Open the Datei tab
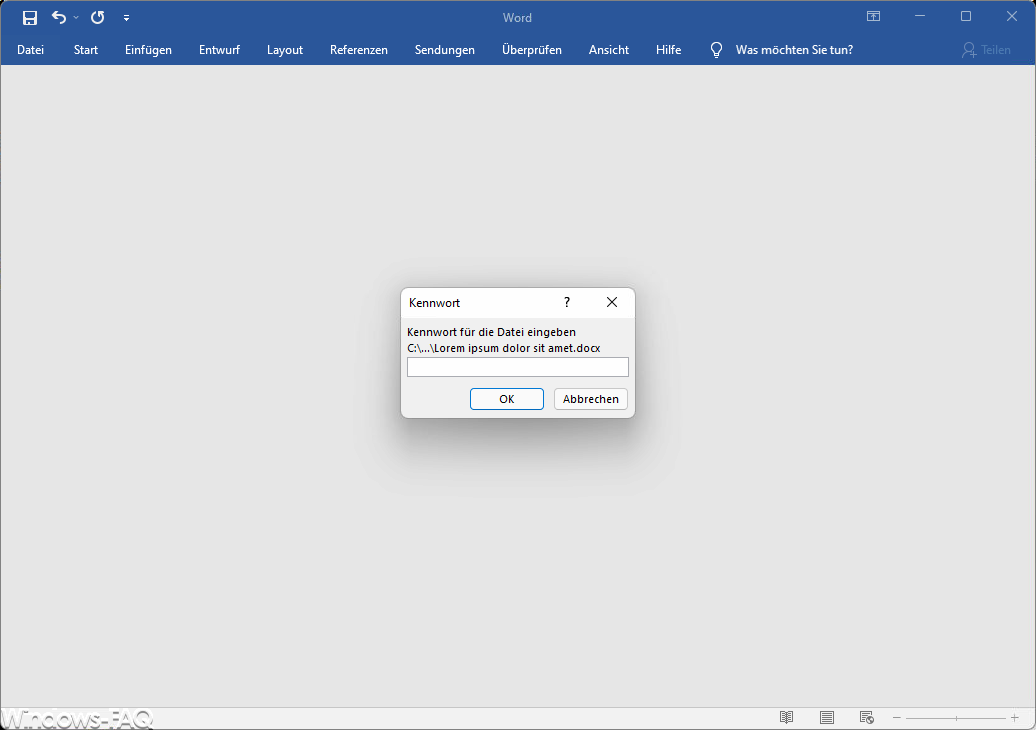Image resolution: width=1036 pixels, height=730 pixels. 30,50
